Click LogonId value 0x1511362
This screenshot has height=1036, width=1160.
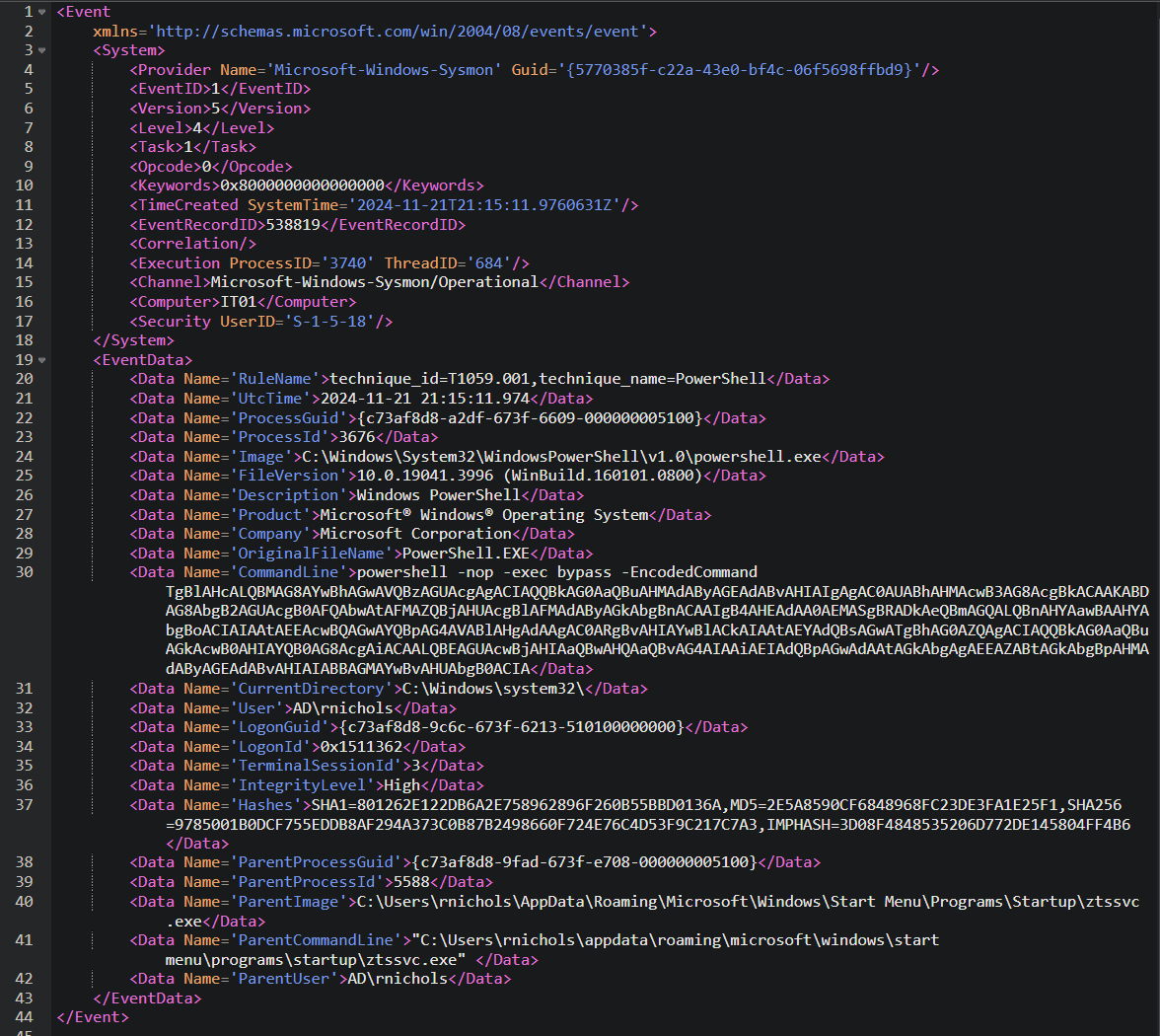tap(361, 747)
